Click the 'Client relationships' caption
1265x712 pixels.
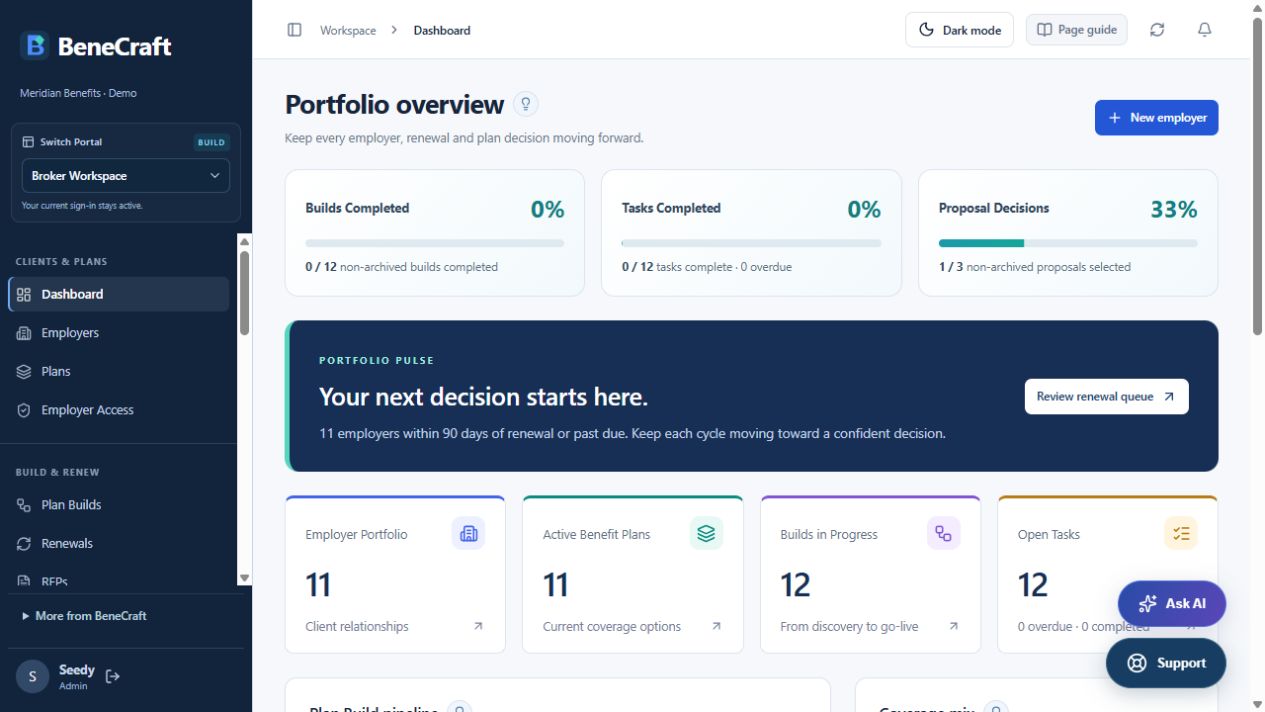point(357,626)
